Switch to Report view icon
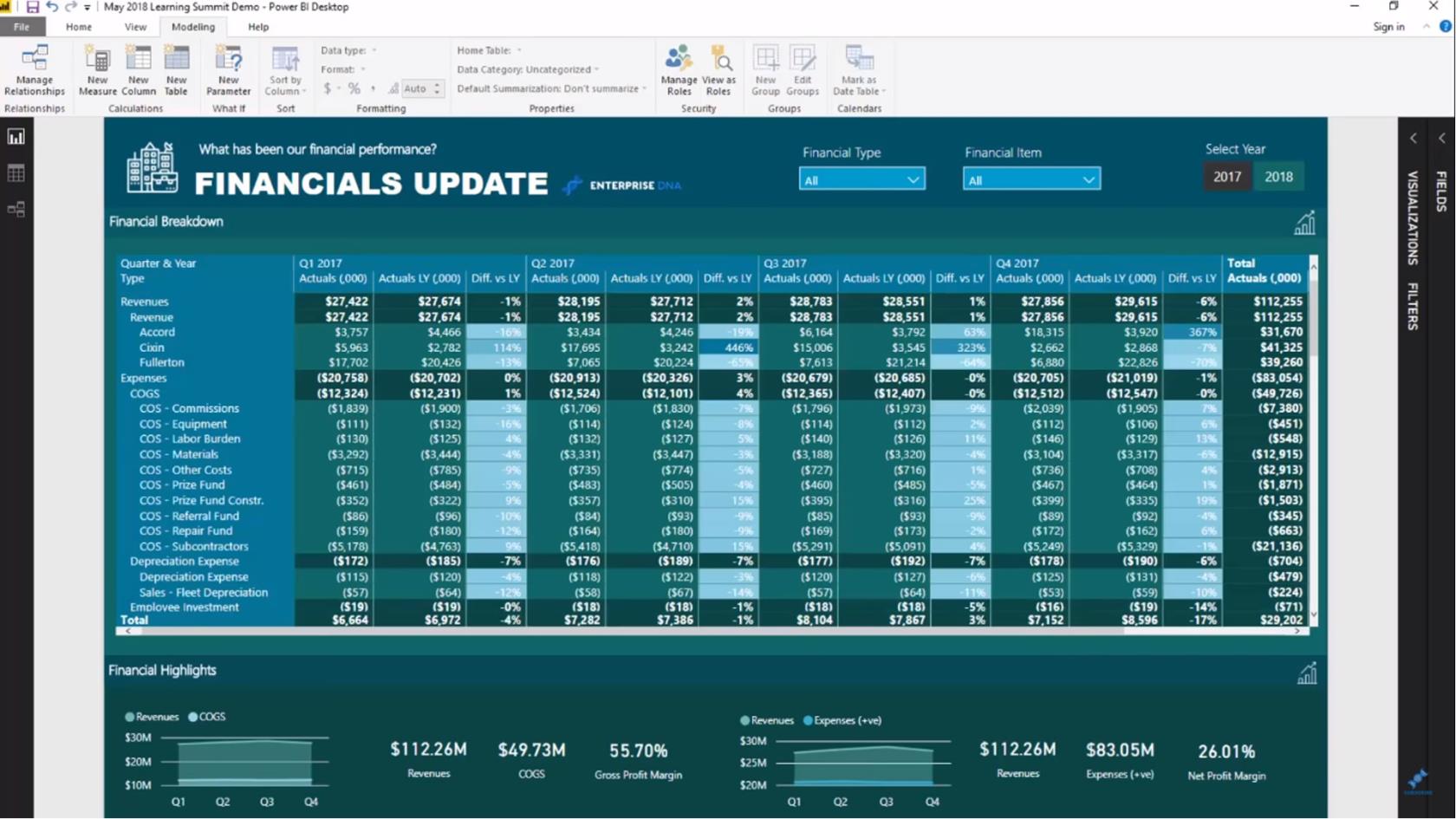 (16, 137)
